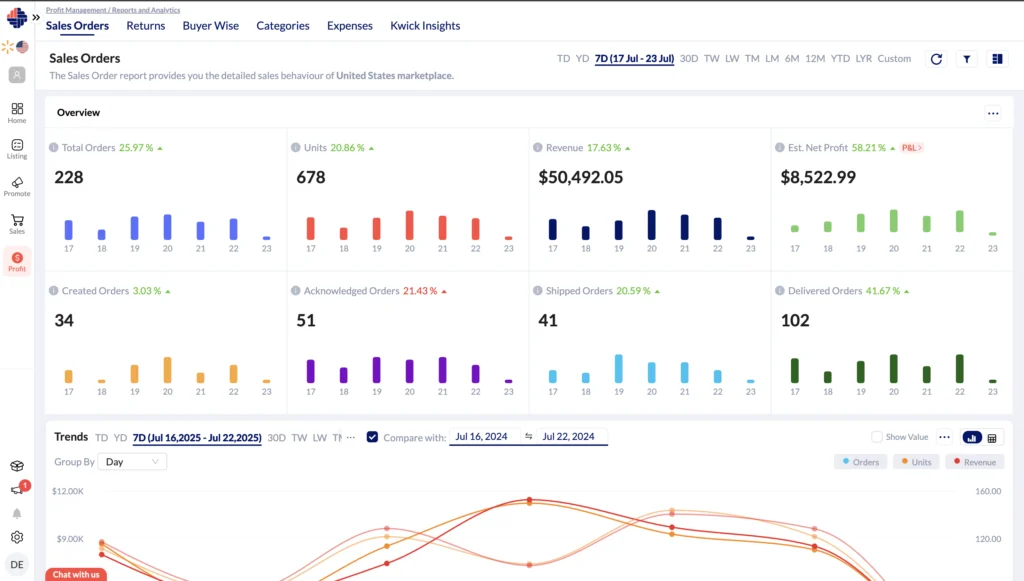Switch Trends to table view icon
The height and width of the screenshot is (581, 1024).
tap(992, 438)
